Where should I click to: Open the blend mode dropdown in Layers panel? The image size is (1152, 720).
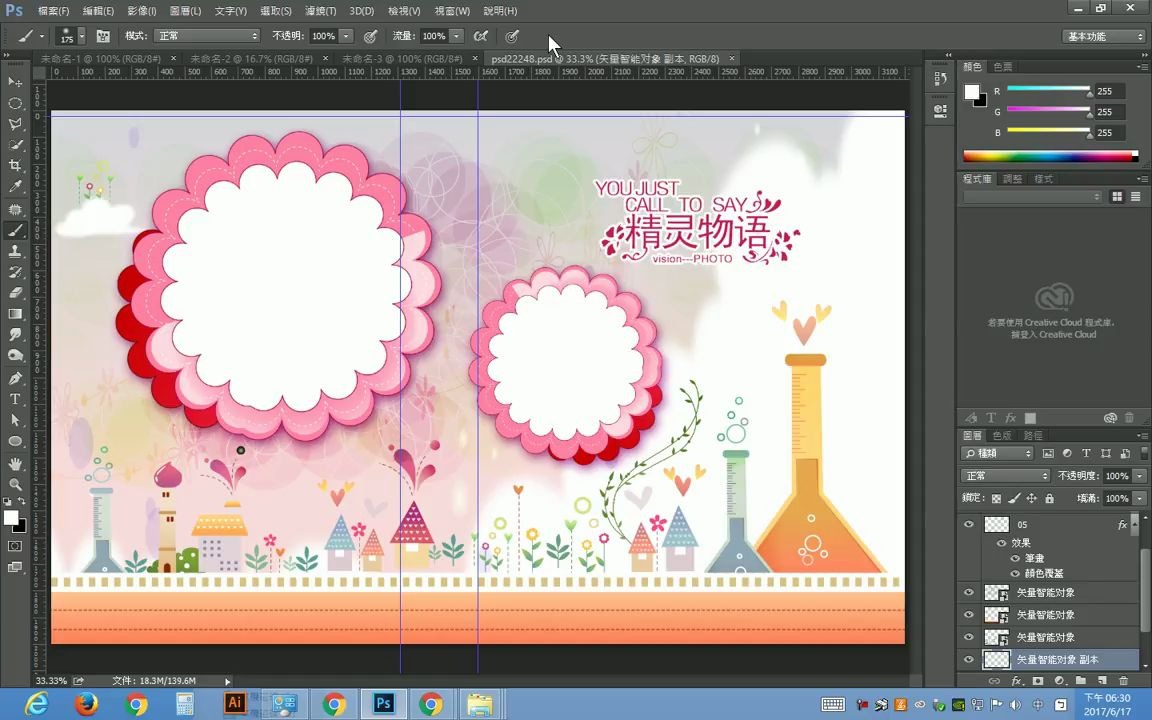pos(1005,475)
